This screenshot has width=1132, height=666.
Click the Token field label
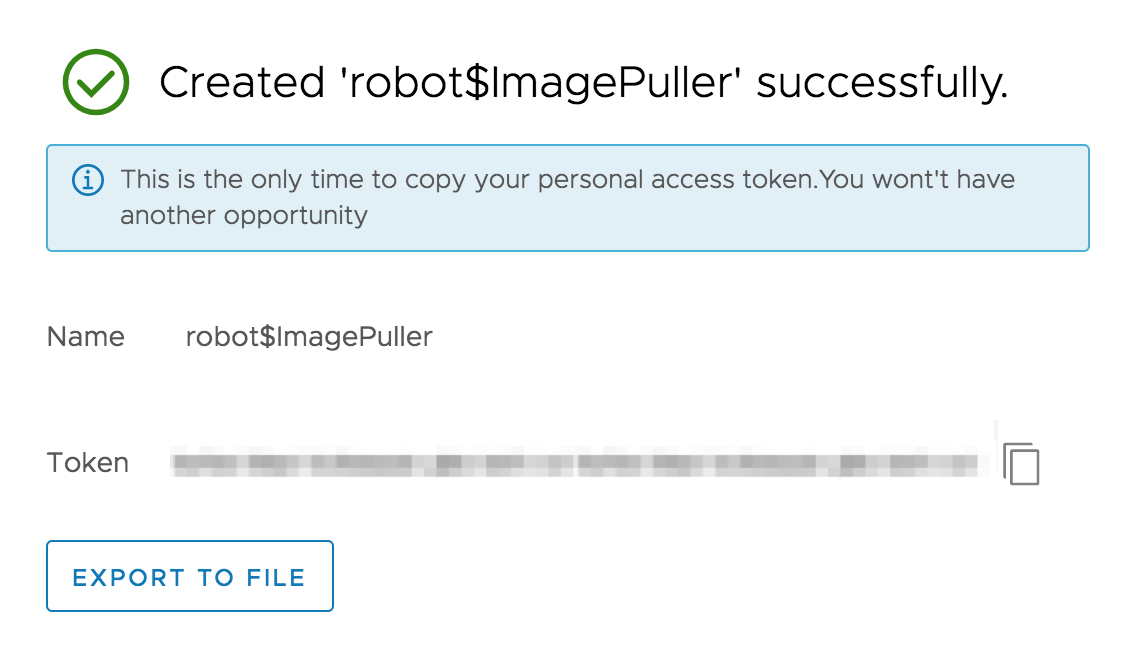88,463
